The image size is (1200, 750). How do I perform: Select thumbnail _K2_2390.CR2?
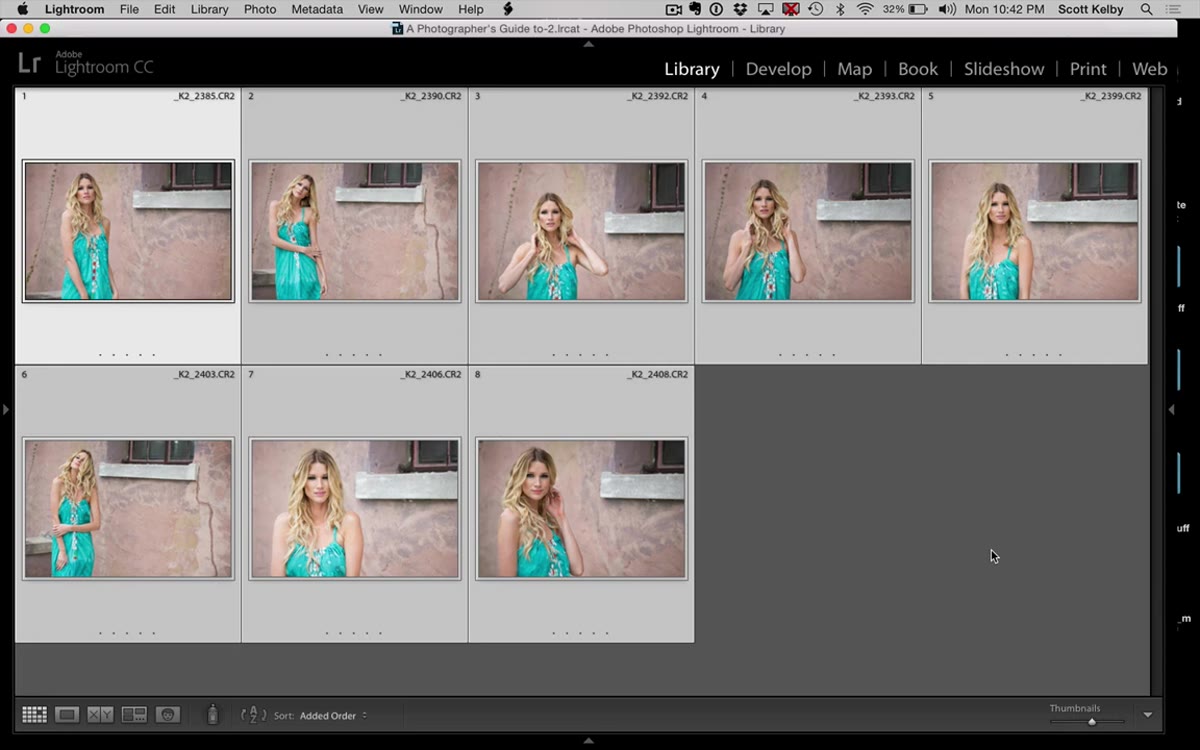(354, 231)
